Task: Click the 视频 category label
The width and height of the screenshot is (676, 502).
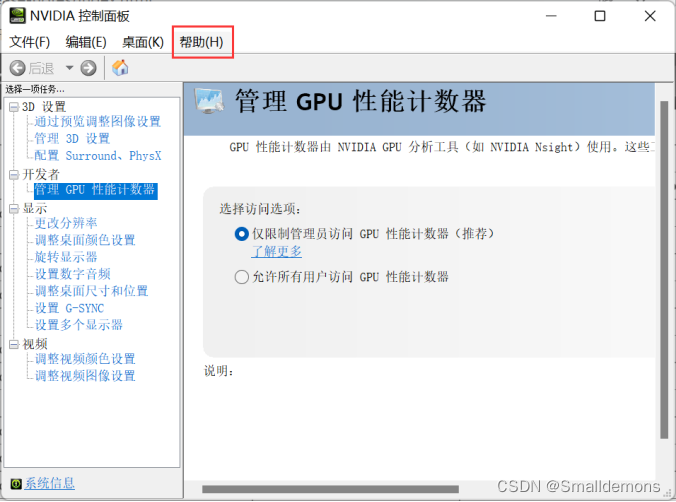Action: [x=34, y=344]
